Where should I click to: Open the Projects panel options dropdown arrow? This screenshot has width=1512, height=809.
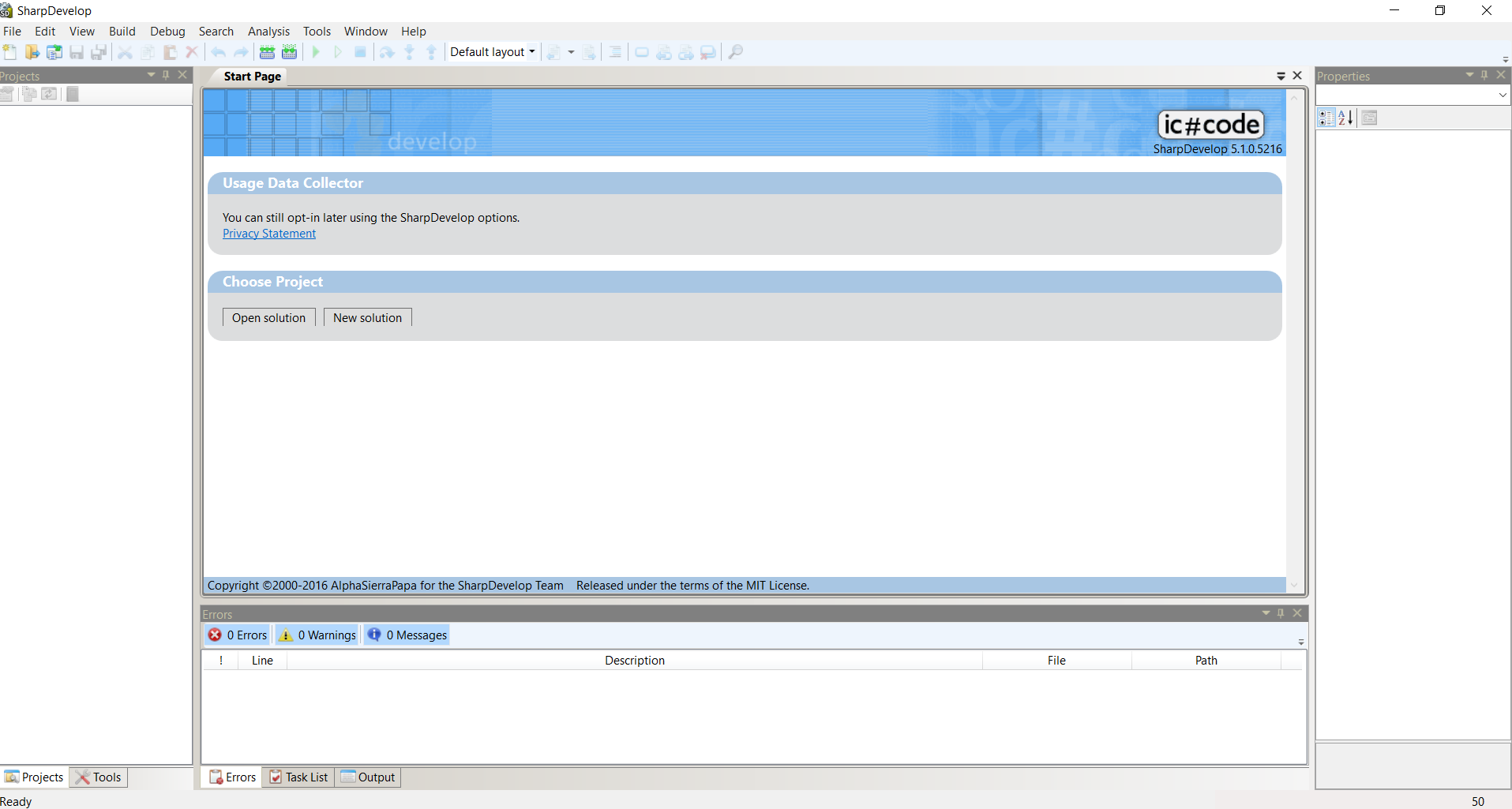pos(150,75)
